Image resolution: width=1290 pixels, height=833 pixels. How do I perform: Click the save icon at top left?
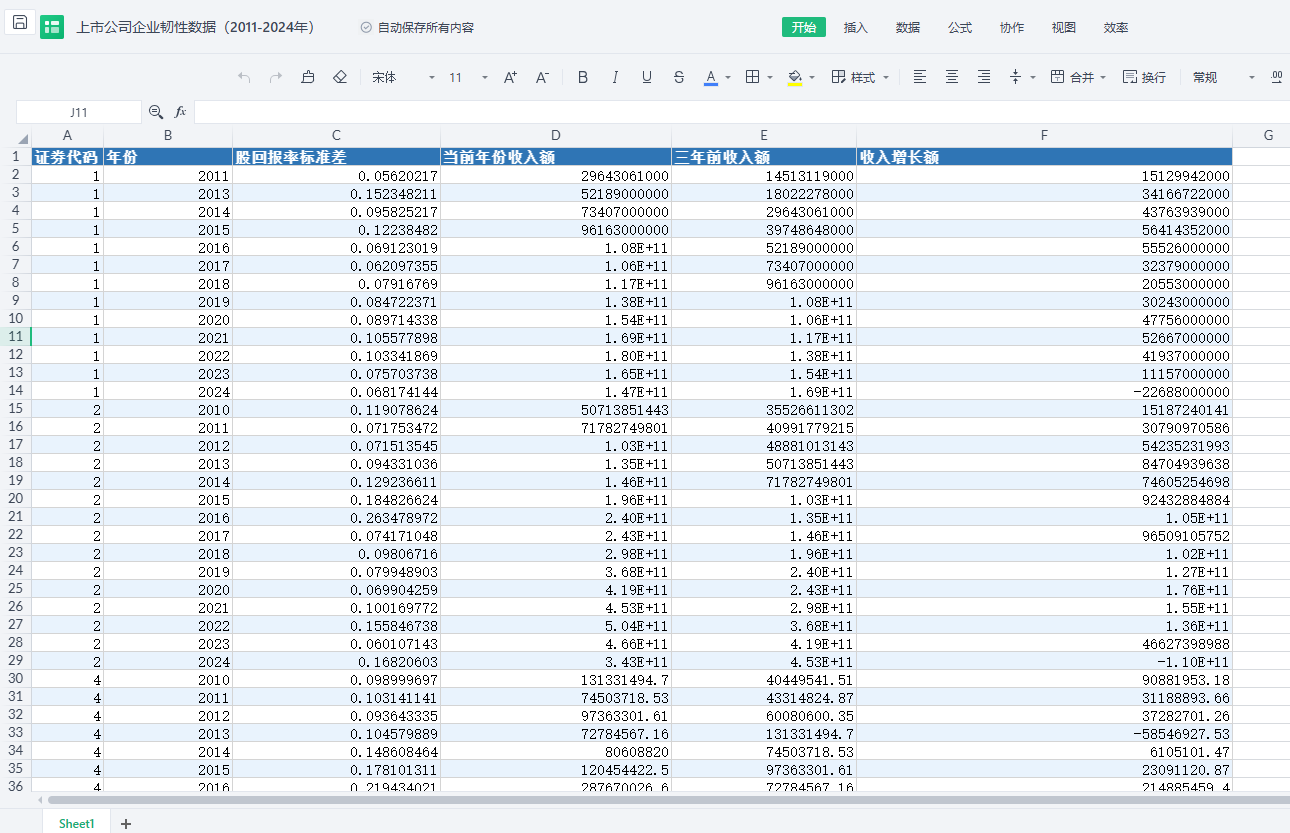20,24
